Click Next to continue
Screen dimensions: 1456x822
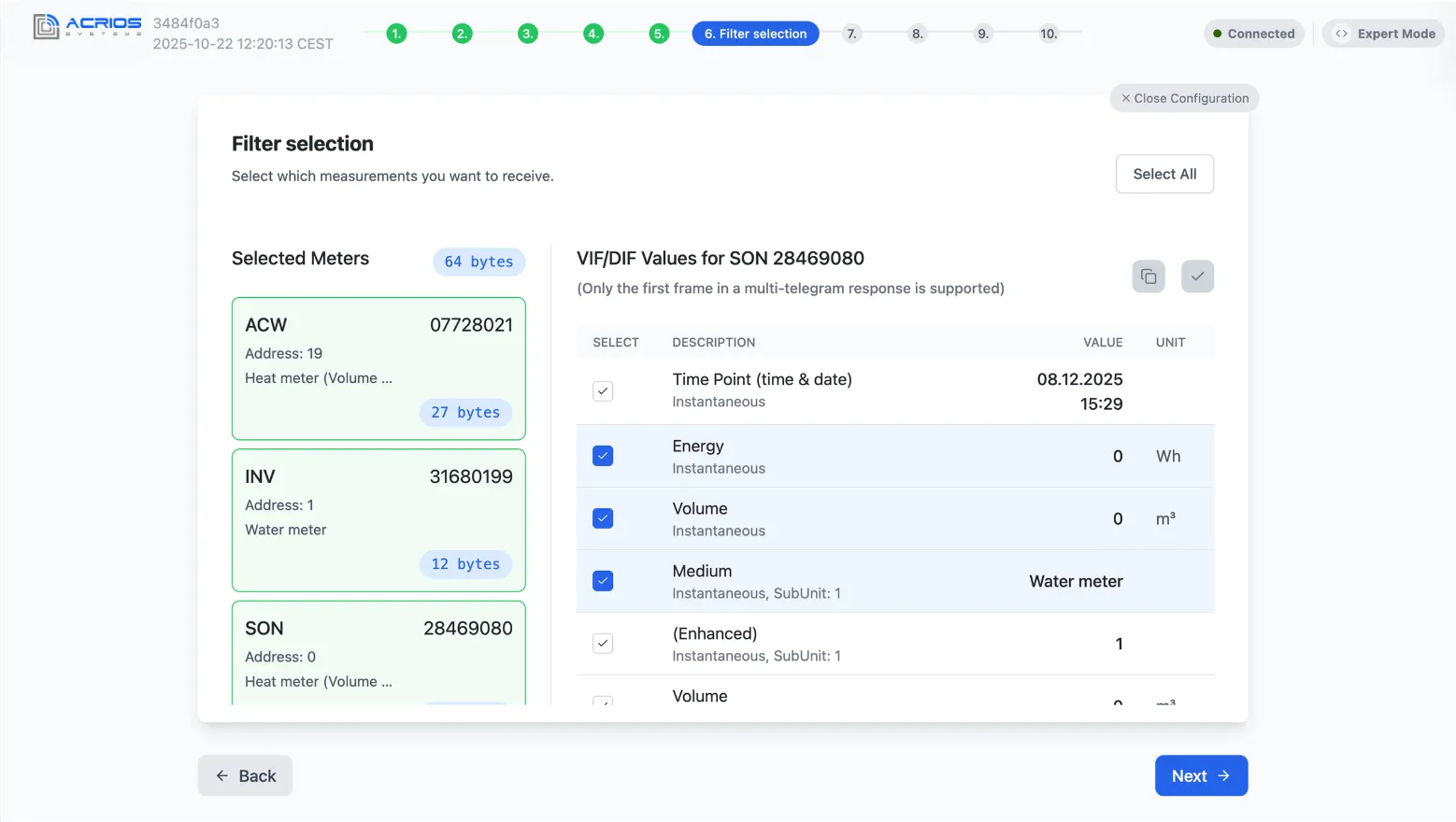[1201, 775]
